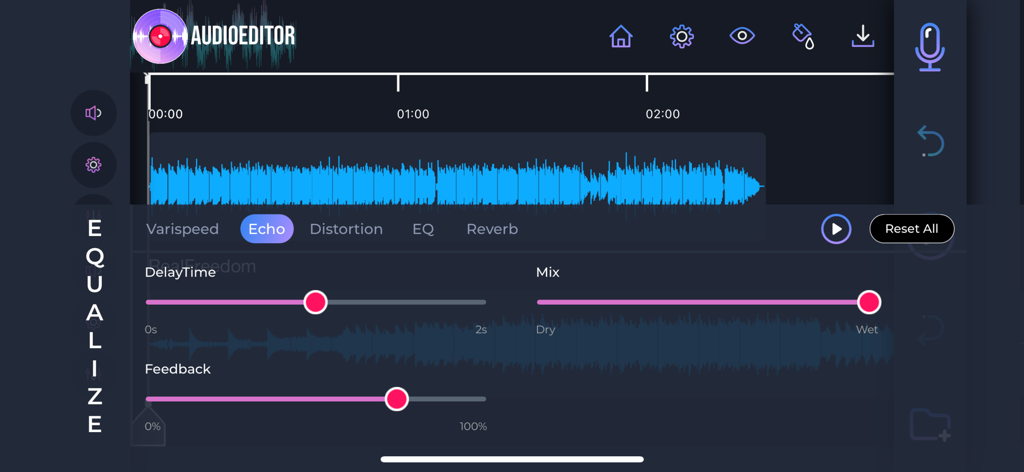1024x472 pixels.
Task: Click the Mix label
Action: pyautogui.click(x=547, y=273)
